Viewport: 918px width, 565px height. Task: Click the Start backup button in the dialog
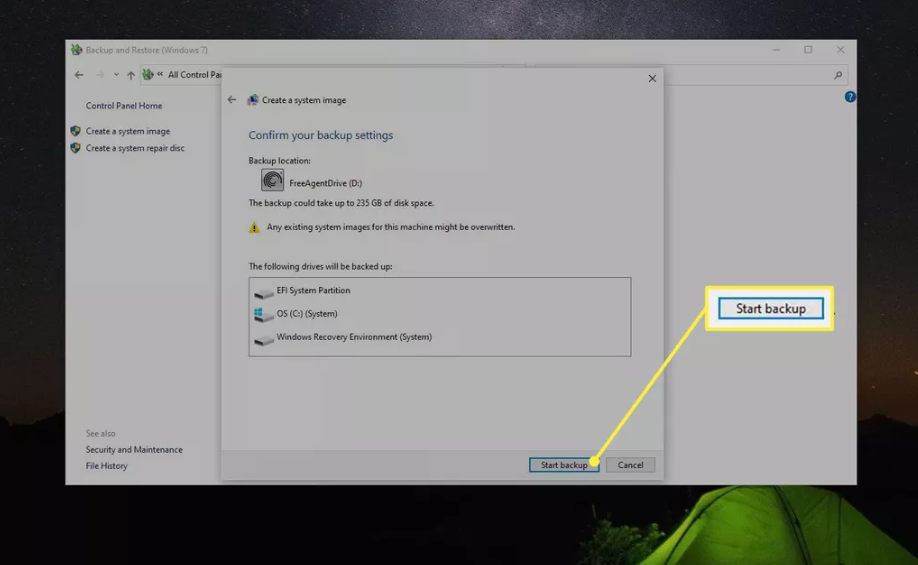[x=563, y=465]
